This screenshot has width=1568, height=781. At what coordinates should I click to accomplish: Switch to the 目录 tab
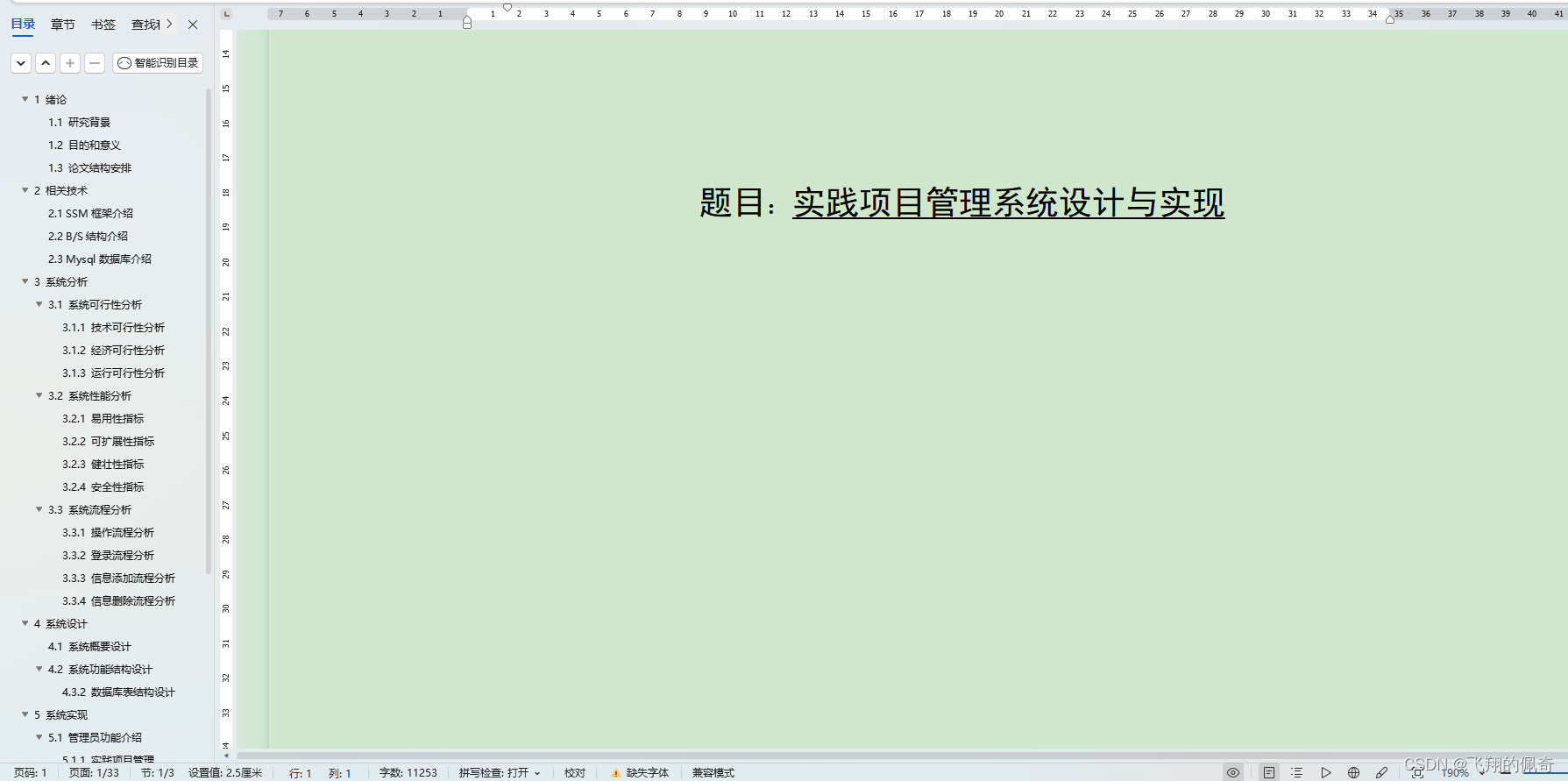(x=23, y=25)
